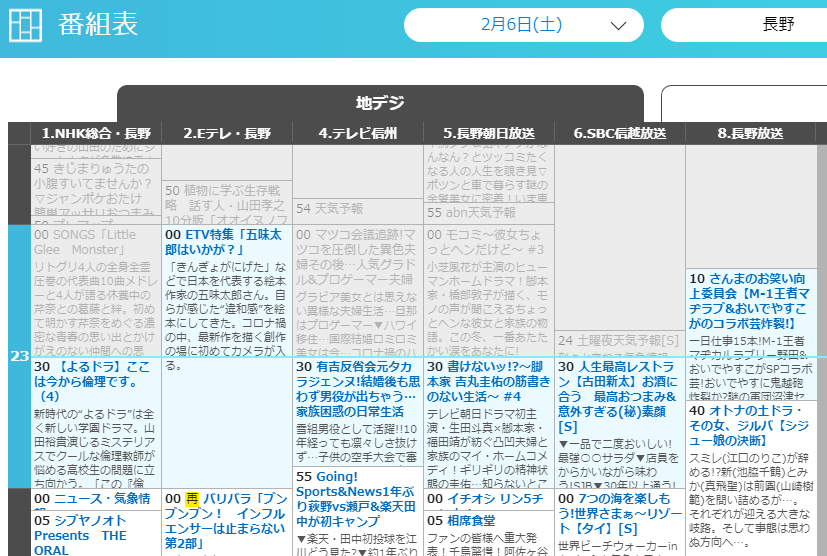Click the 4.テレビ信州 channel header

click(358, 133)
